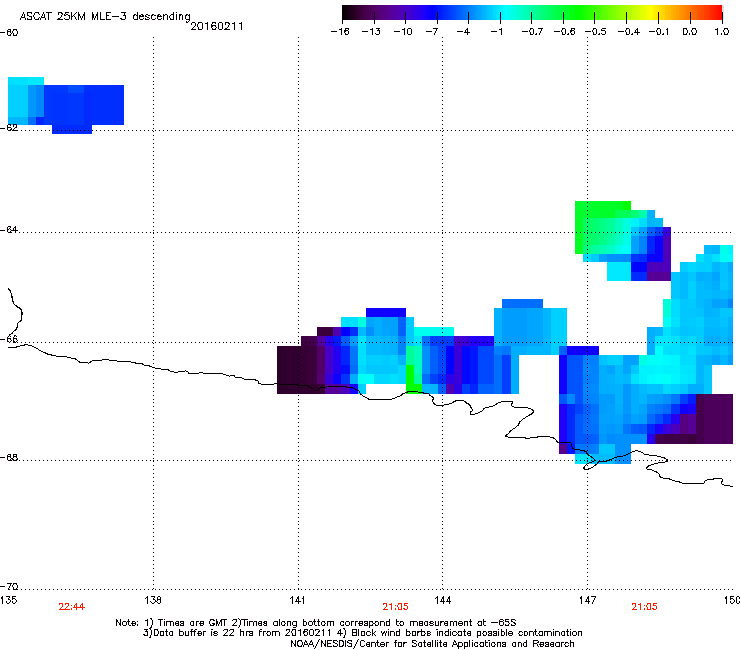
Task: Click the -4 tick label on color scale
Action: point(463,32)
